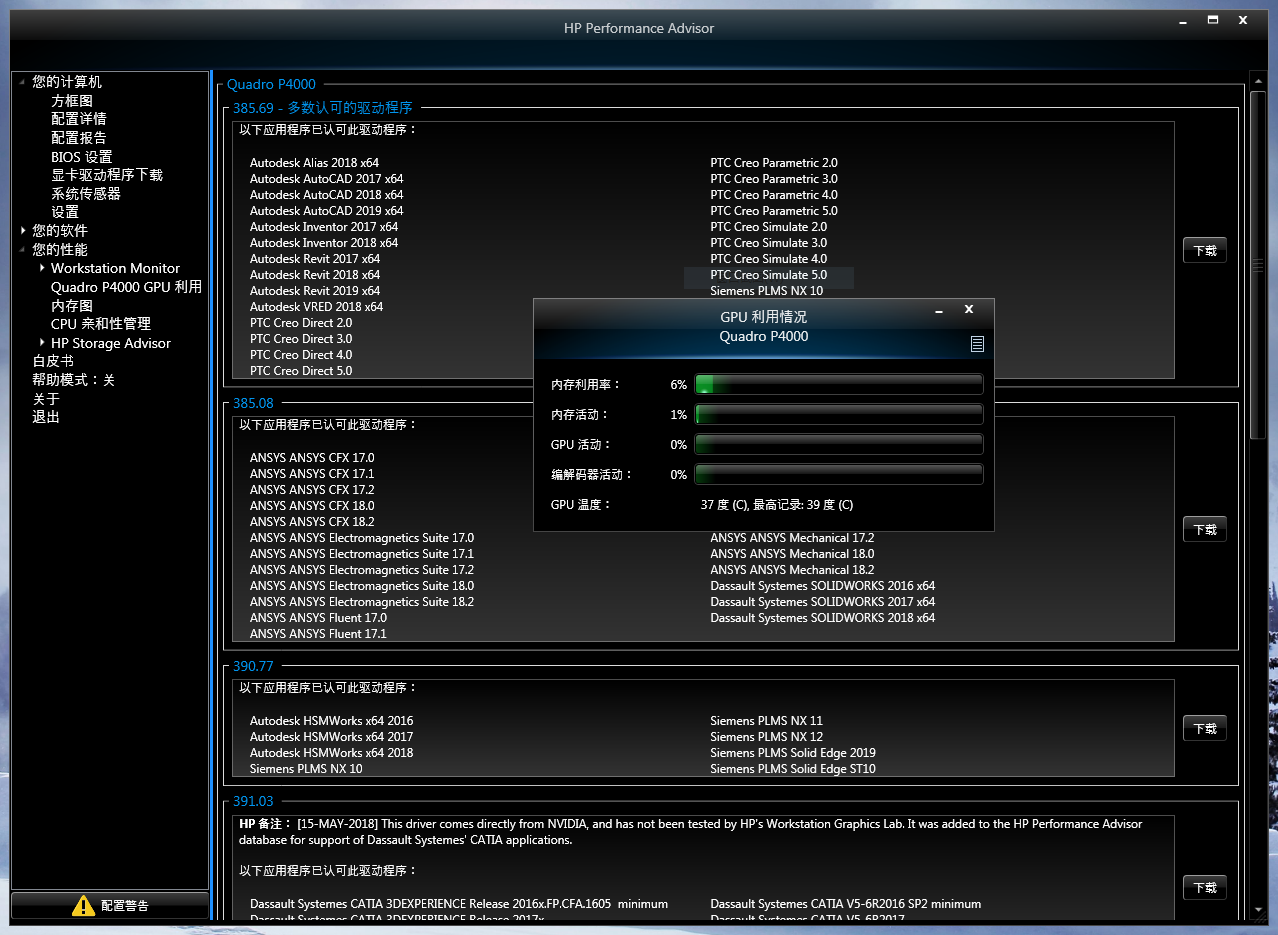Download driver 385.69 with its 下载 button

[x=1205, y=251]
